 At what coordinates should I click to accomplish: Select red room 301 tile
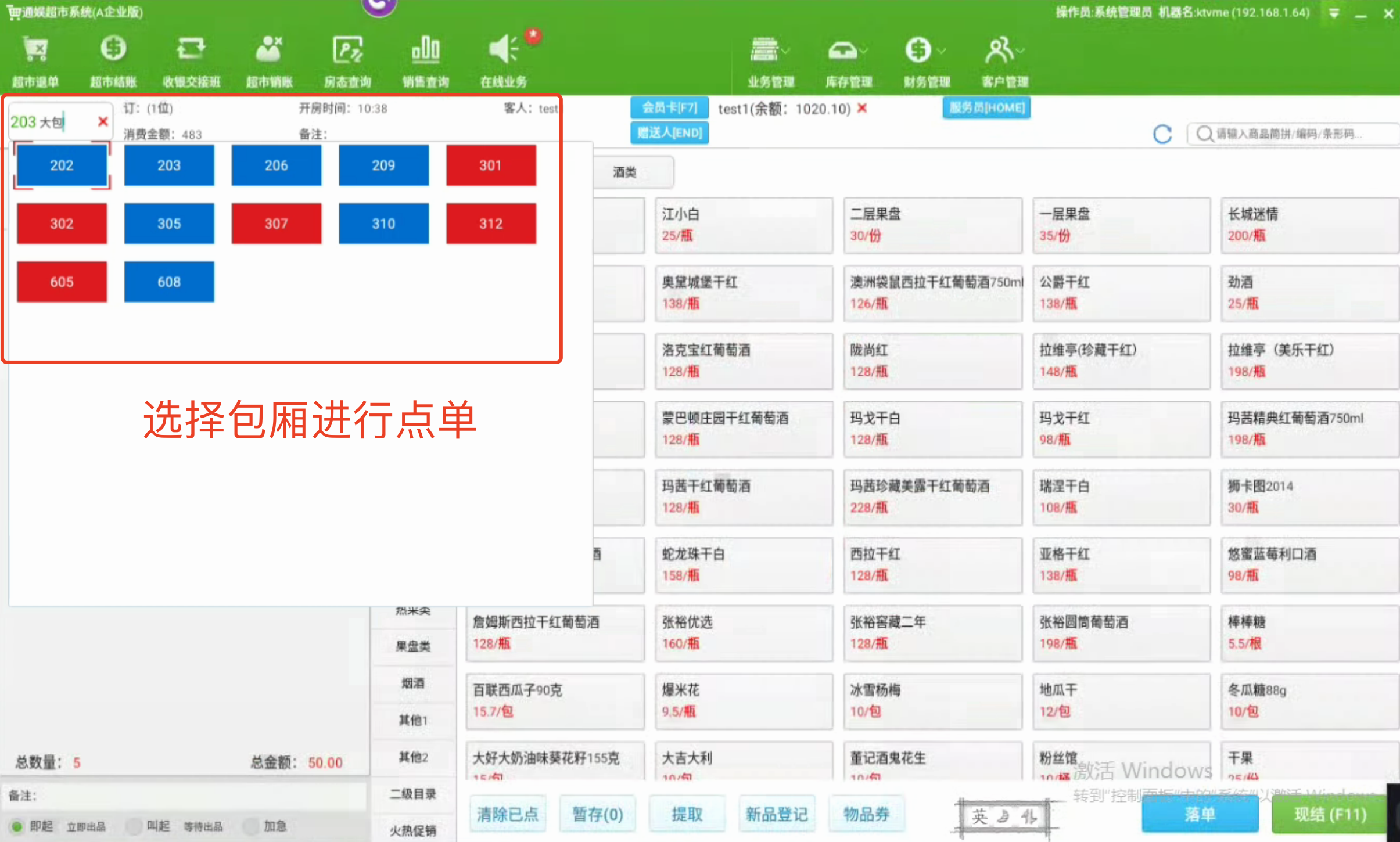(x=491, y=165)
